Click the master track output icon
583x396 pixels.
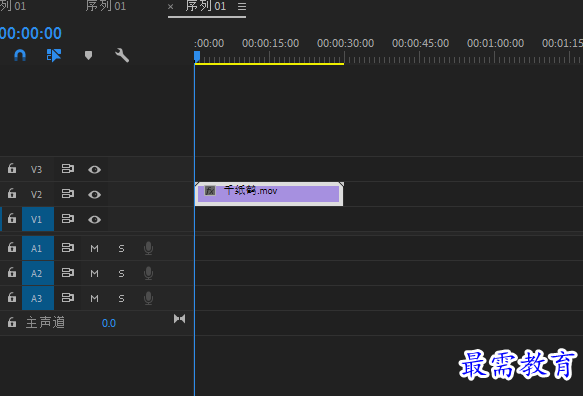coord(179,319)
